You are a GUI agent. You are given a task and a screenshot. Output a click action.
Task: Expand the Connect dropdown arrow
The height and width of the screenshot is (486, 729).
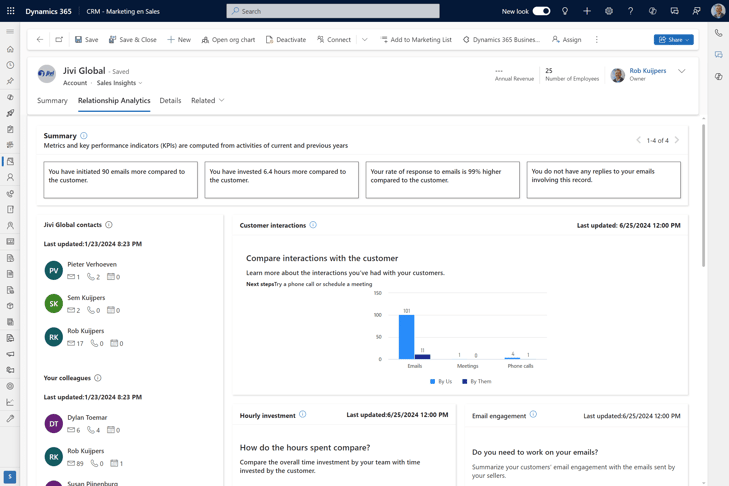[364, 40]
